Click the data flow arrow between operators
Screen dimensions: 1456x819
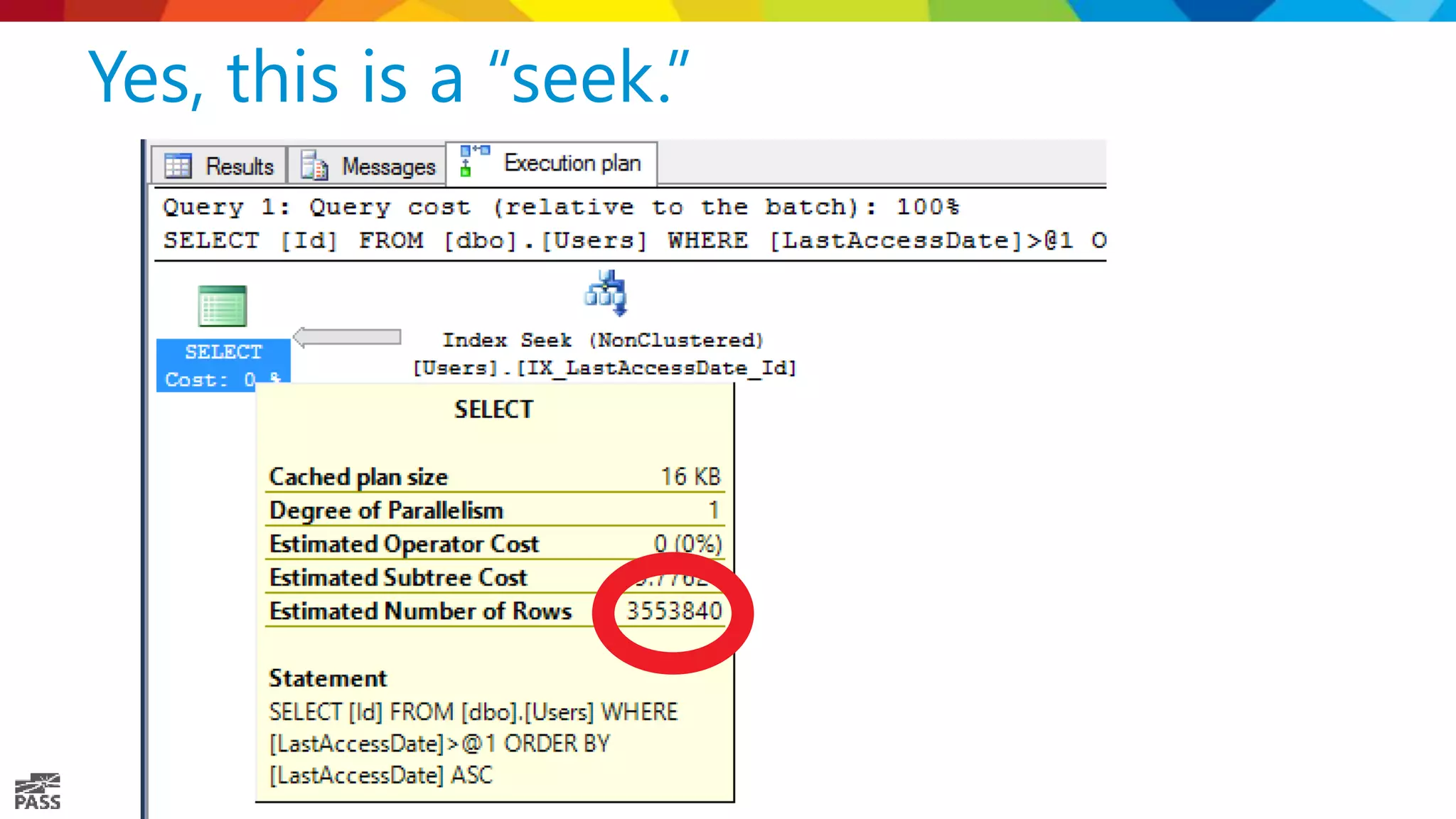[x=347, y=337]
